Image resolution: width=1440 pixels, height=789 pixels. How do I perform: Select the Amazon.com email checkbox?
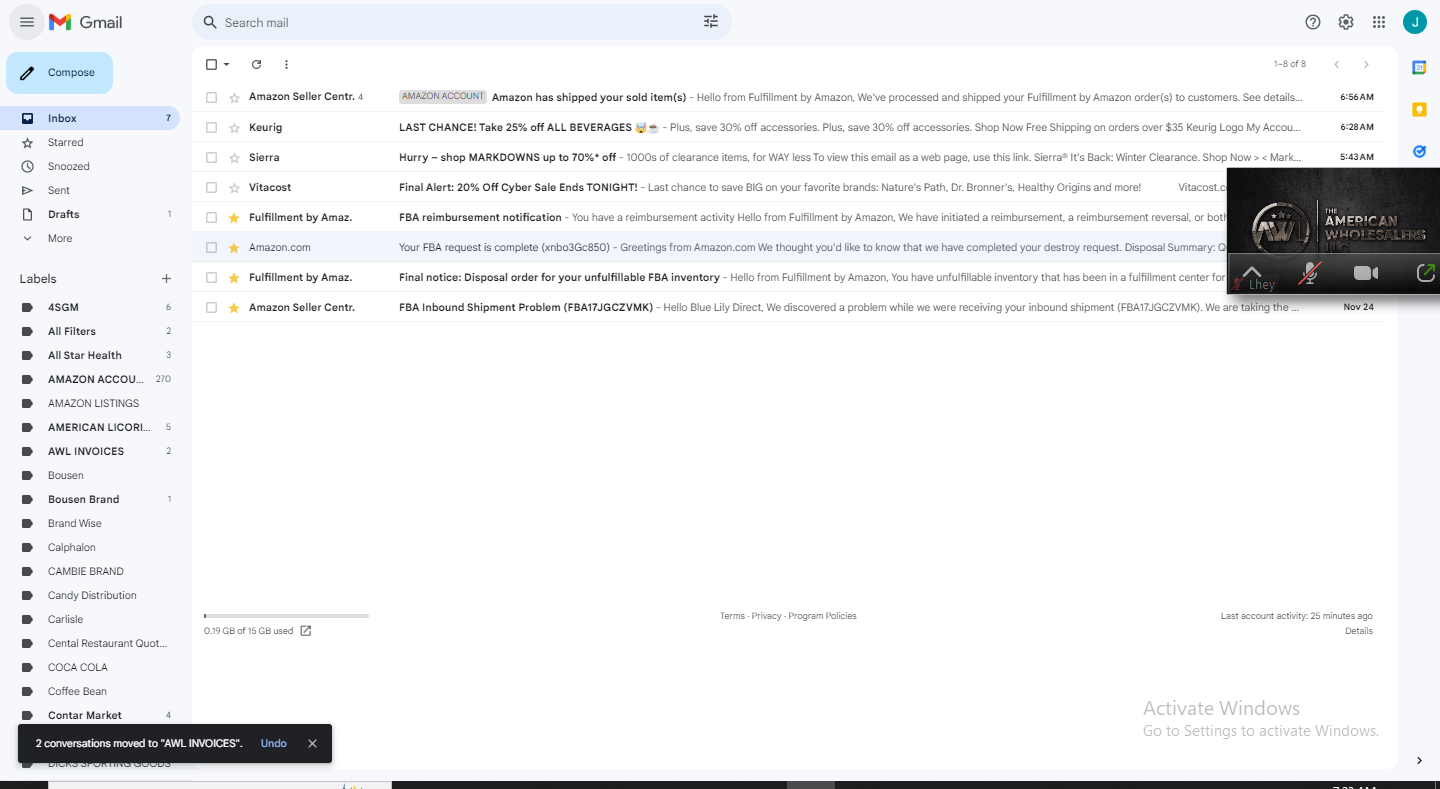[x=211, y=248]
